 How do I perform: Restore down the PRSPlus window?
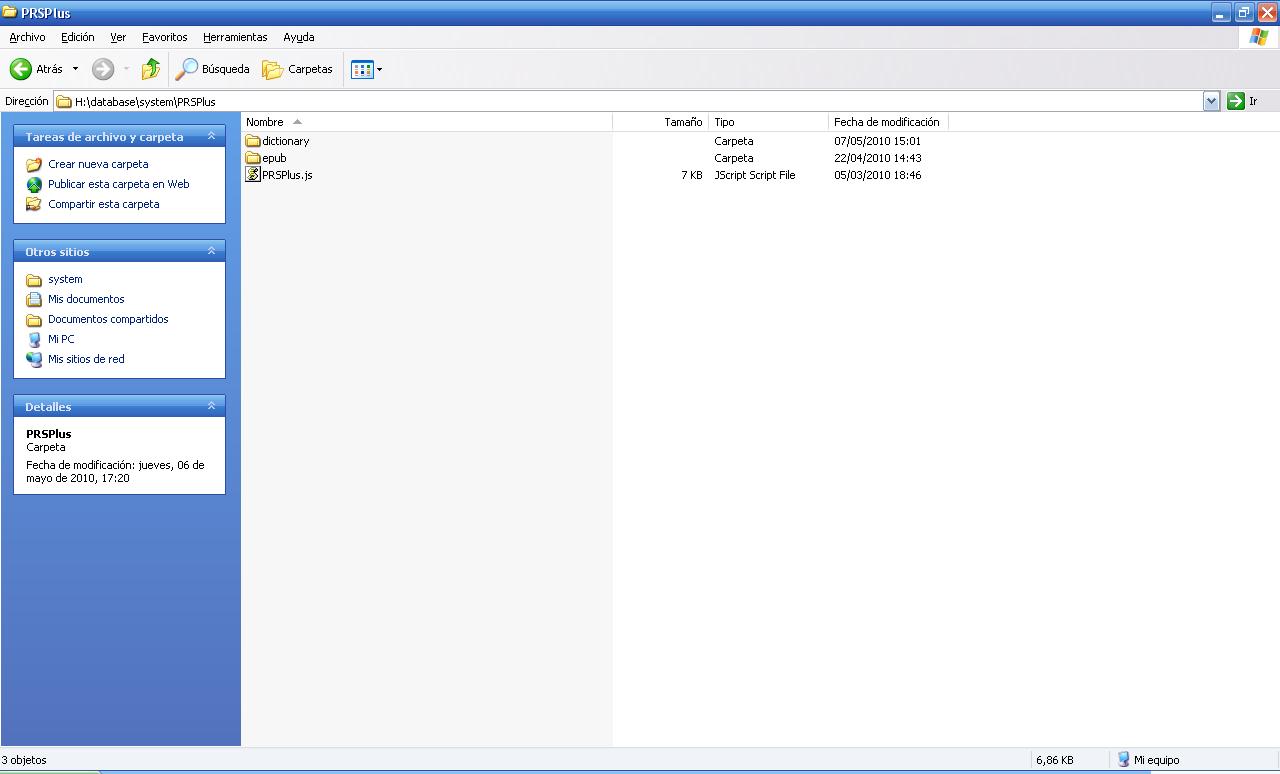tap(1243, 13)
